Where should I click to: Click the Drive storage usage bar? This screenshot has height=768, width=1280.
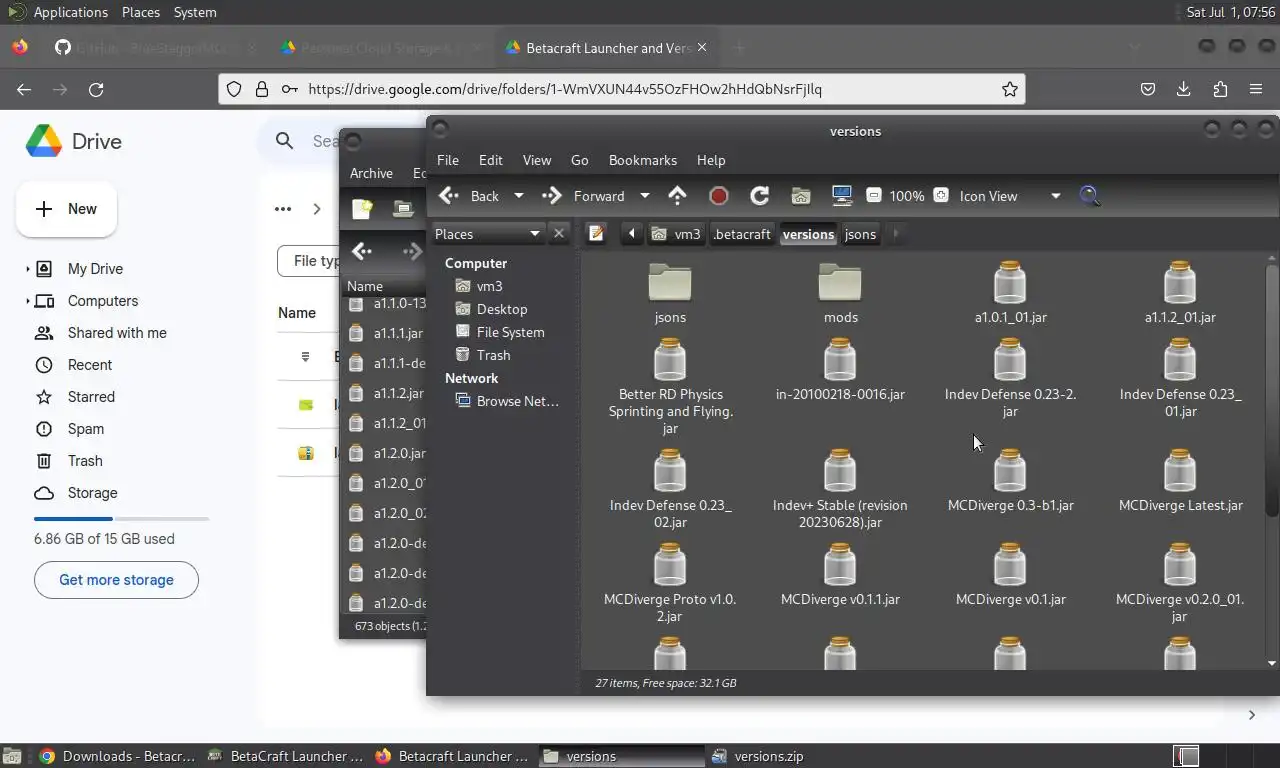pos(121,519)
